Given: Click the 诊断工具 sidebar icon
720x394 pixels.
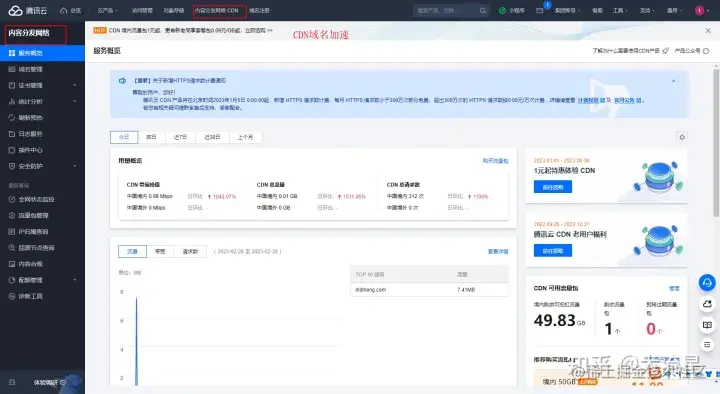Looking at the screenshot, I should click(12, 296).
